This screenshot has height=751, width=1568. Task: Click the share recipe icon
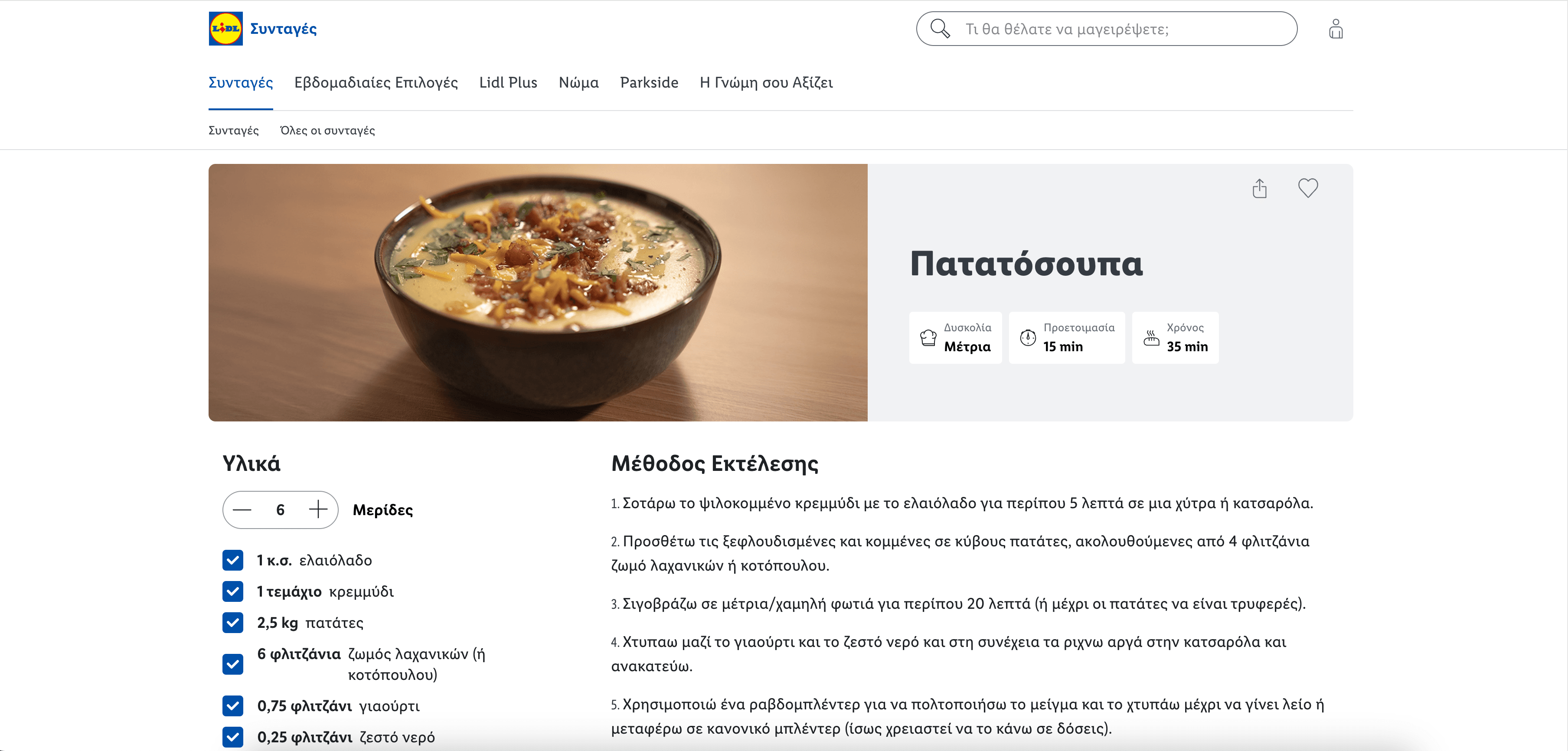pos(1259,188)
